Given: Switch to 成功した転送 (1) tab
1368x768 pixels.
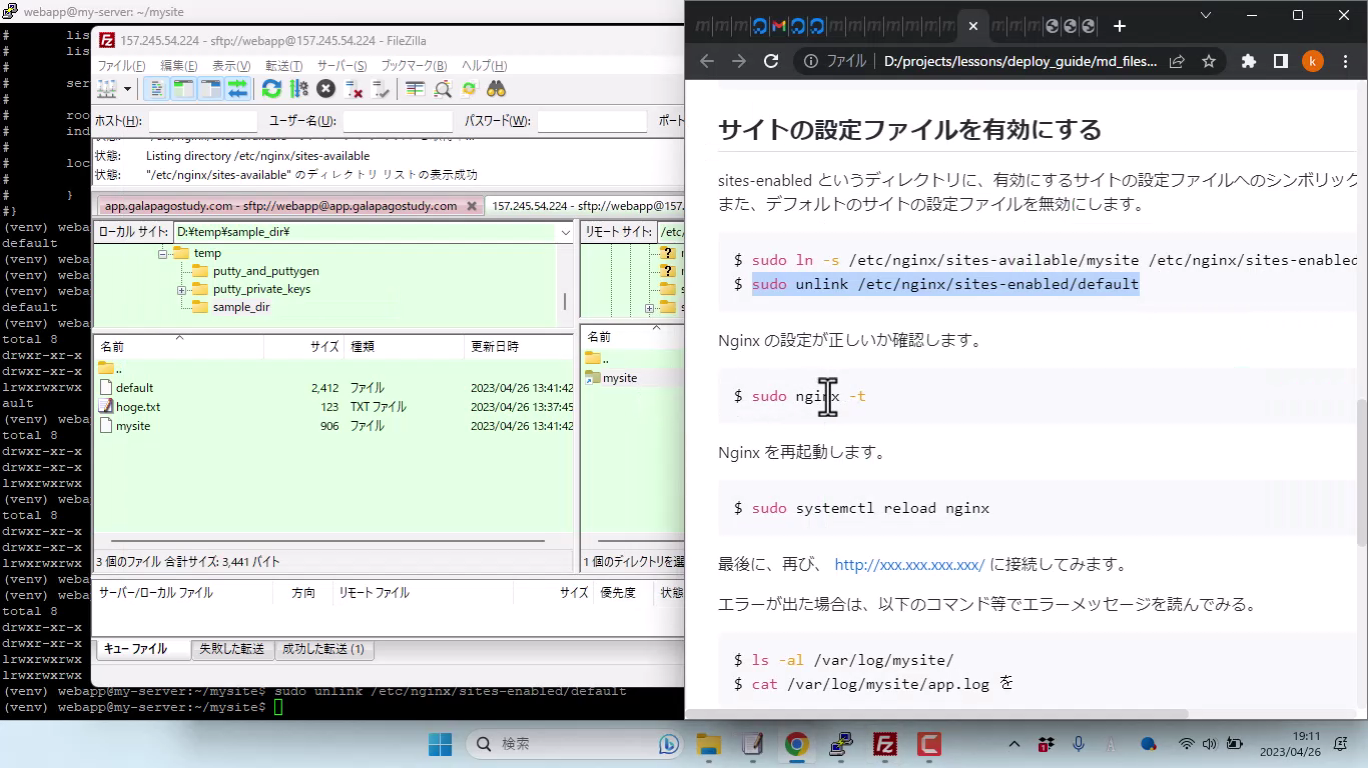Looking at the screenshot, I should click(x=323, y=649).
